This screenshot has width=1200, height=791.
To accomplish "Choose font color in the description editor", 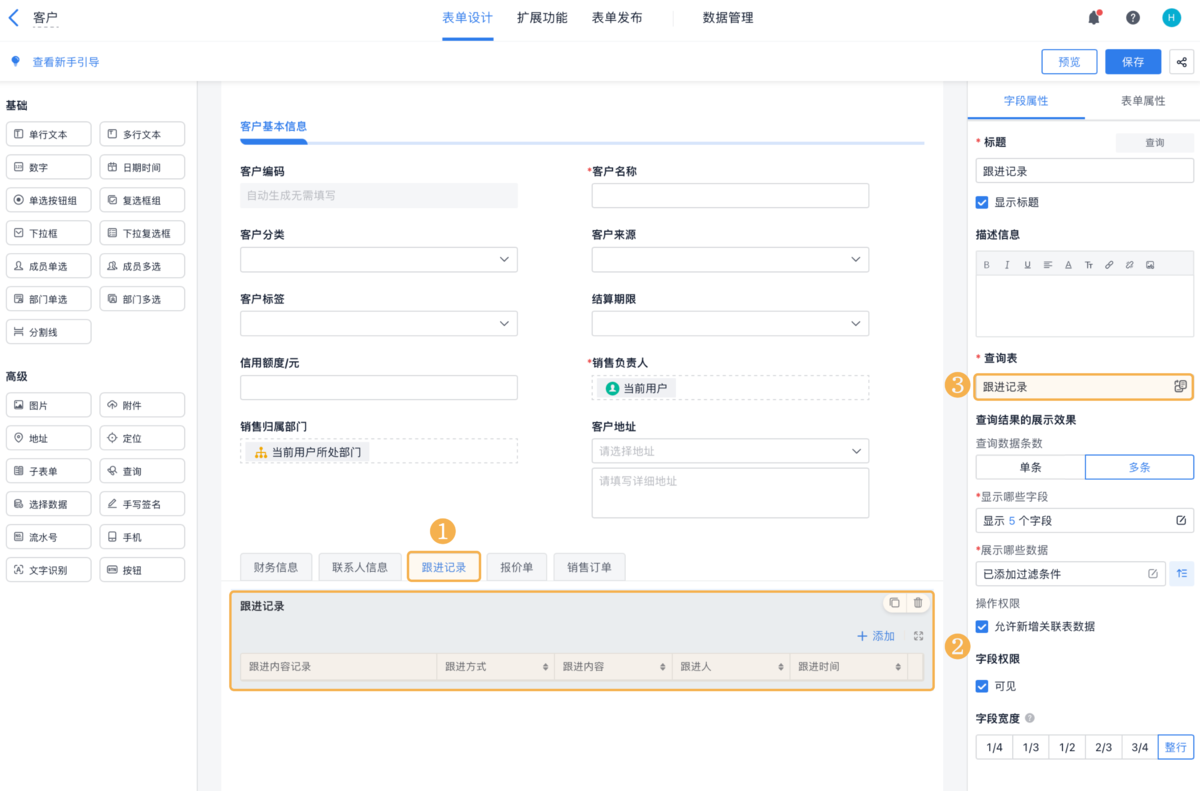I will (1068, 265).
